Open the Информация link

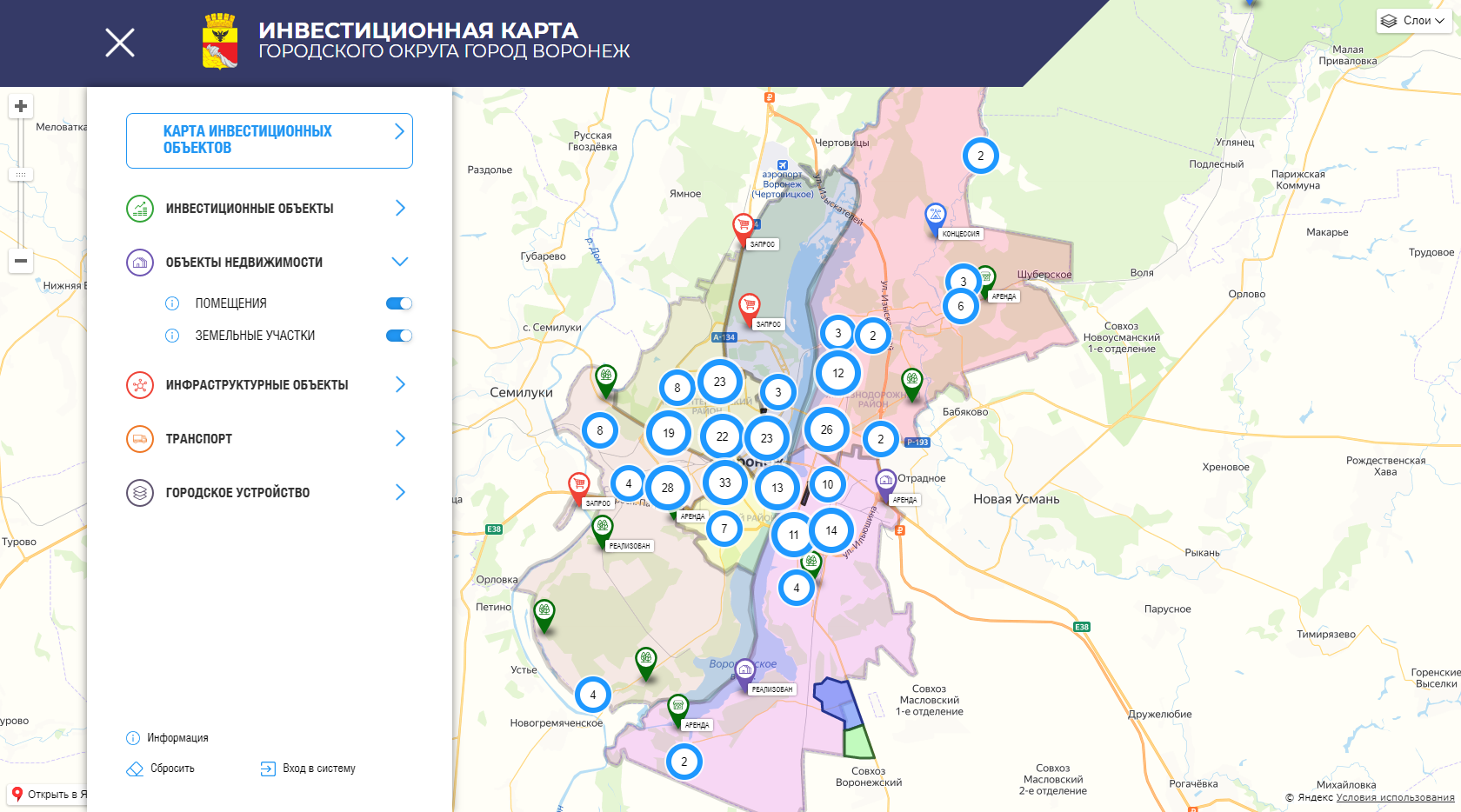(168, 738)
